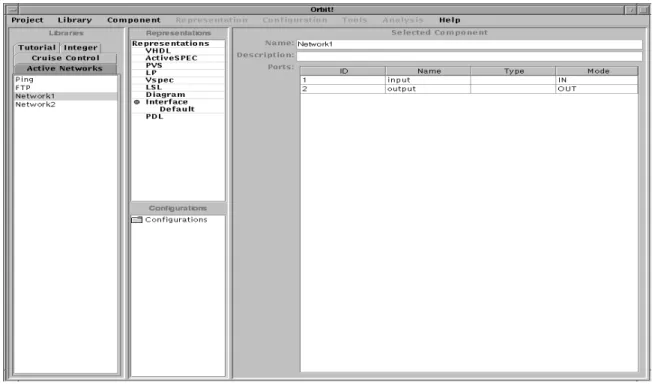Switch to the Integer library tab
This screenshot has width=652, height=386.
(x=81, y=47)
